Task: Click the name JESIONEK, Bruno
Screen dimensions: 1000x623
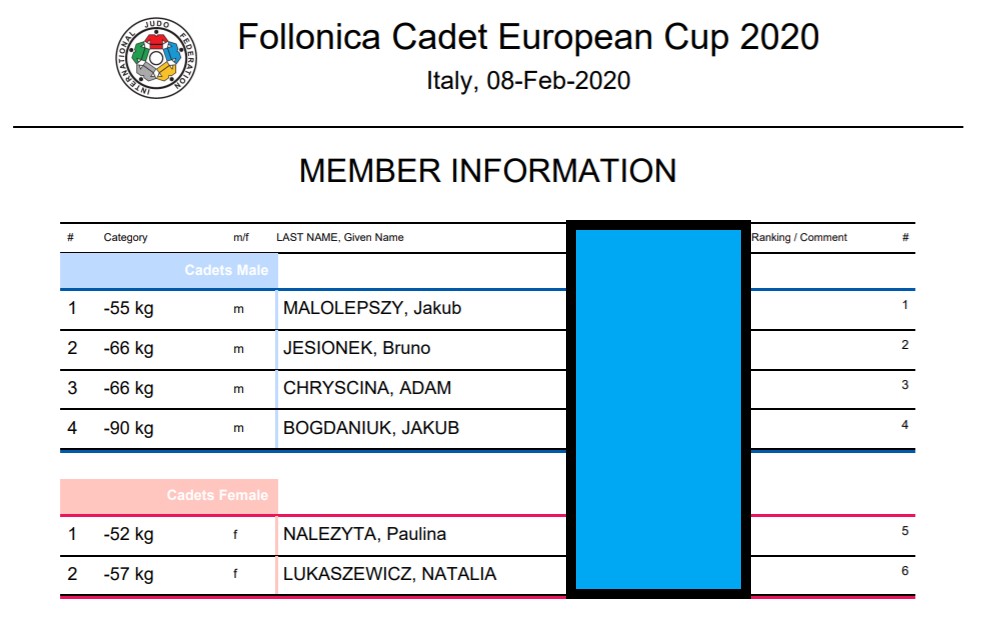Action: 357,348
